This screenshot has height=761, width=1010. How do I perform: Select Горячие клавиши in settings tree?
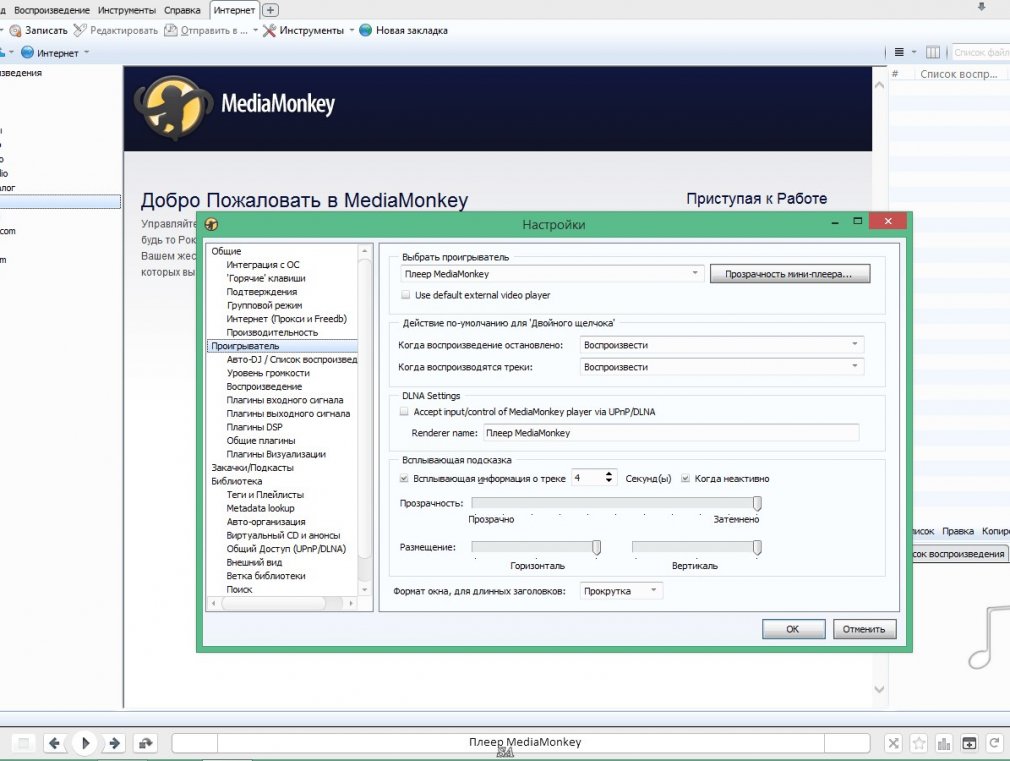(x=265, y=278)
